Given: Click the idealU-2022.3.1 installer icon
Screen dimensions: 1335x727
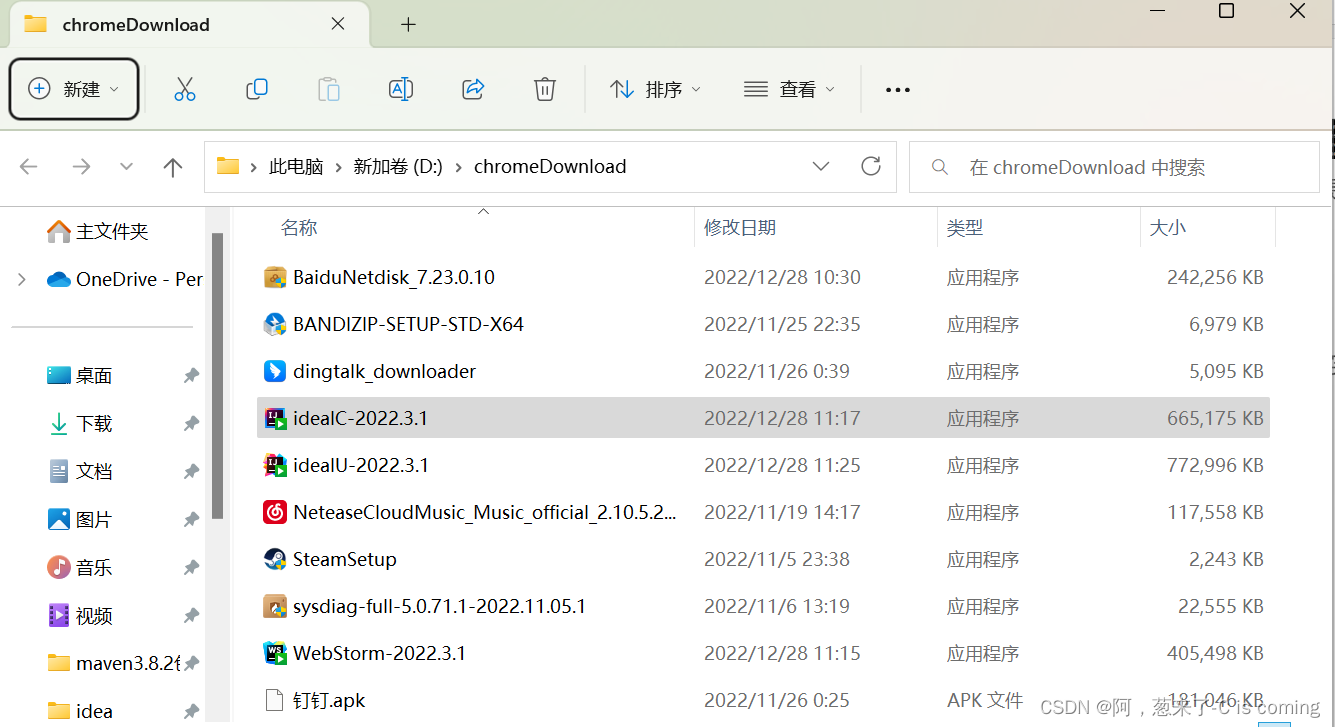Looking at the screenshot, I should [x=275, y=465].
